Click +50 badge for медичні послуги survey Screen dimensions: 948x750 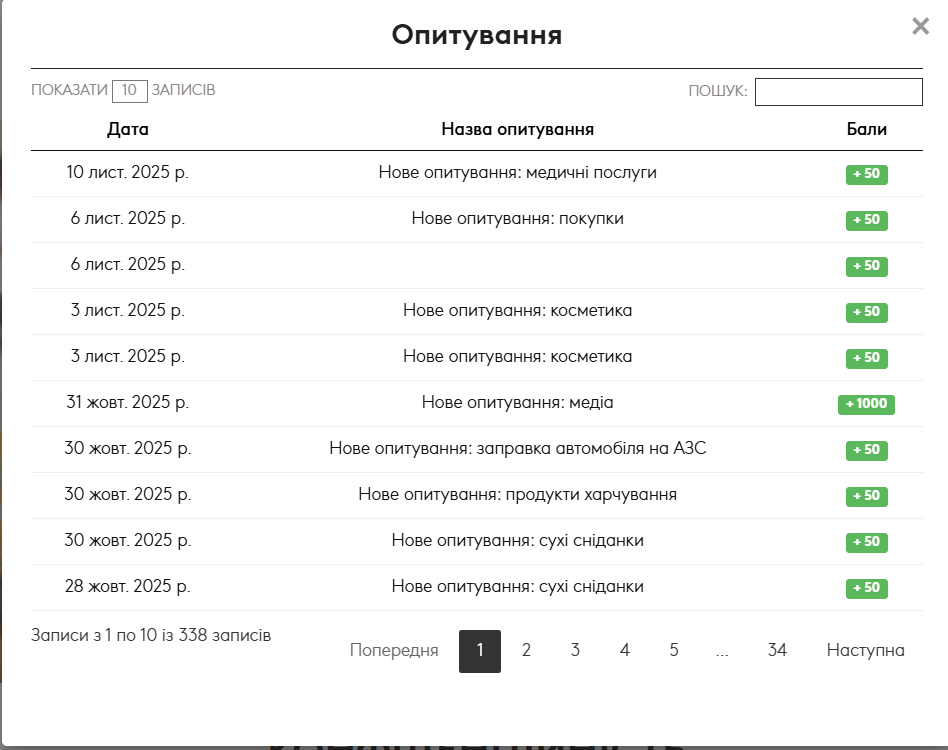click(x=866, y=174)
